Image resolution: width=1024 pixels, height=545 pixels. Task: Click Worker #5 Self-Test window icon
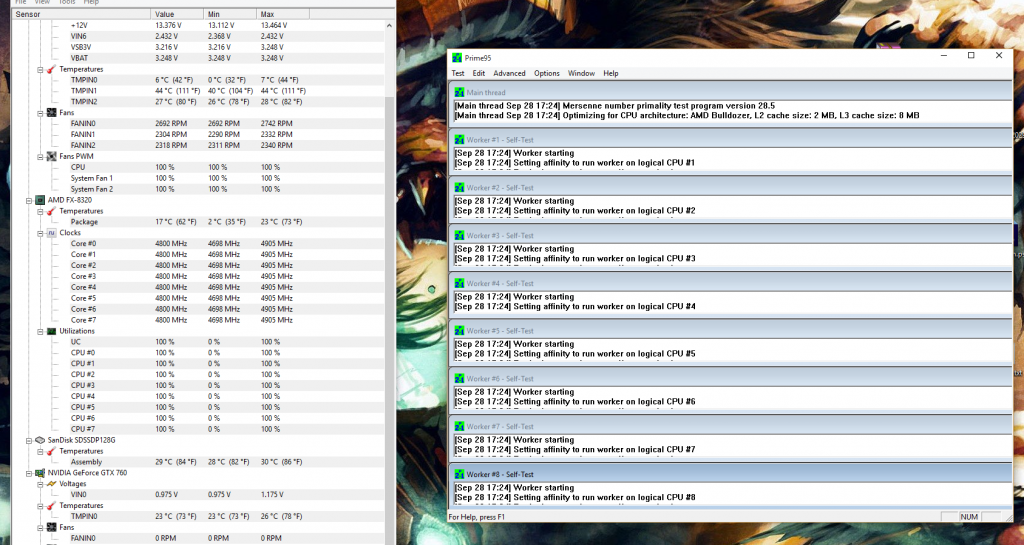pos(459,331)
